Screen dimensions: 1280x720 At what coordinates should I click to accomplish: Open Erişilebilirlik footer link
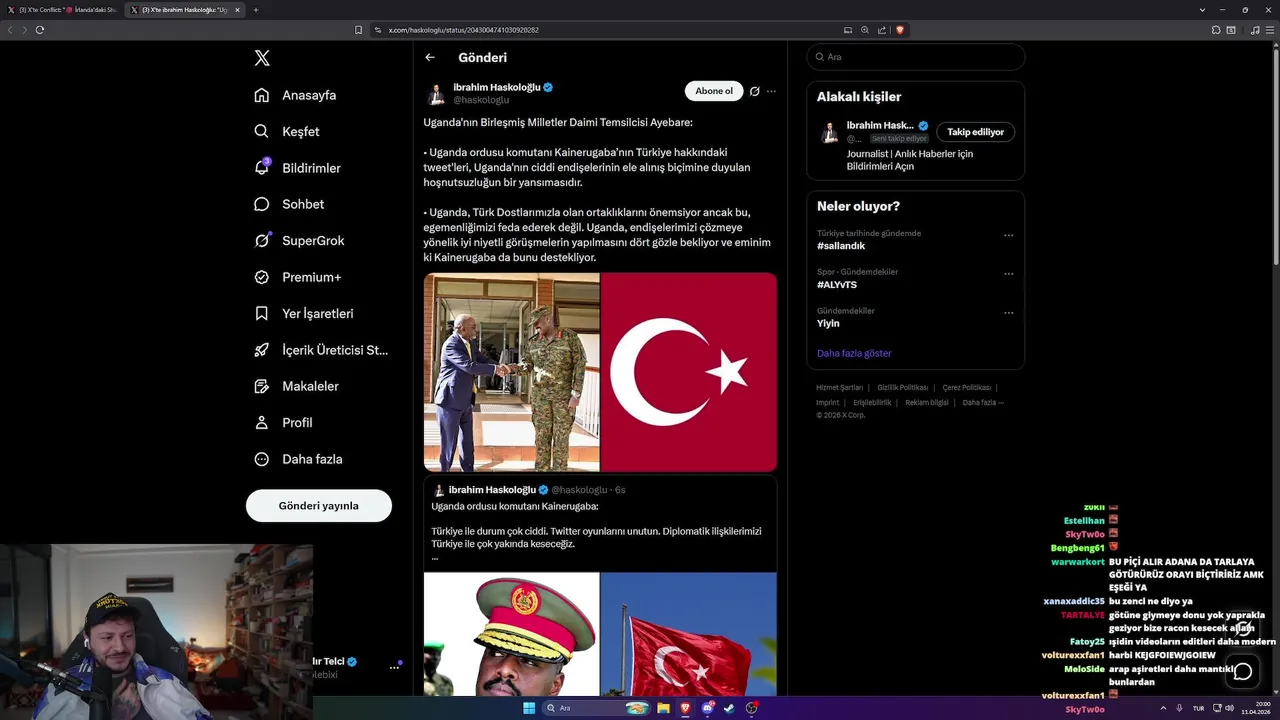point(872,402)
